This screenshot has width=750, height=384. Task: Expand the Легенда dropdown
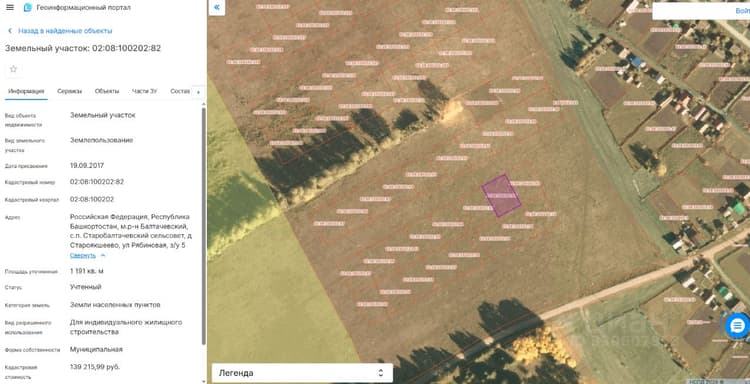[302, 373]
